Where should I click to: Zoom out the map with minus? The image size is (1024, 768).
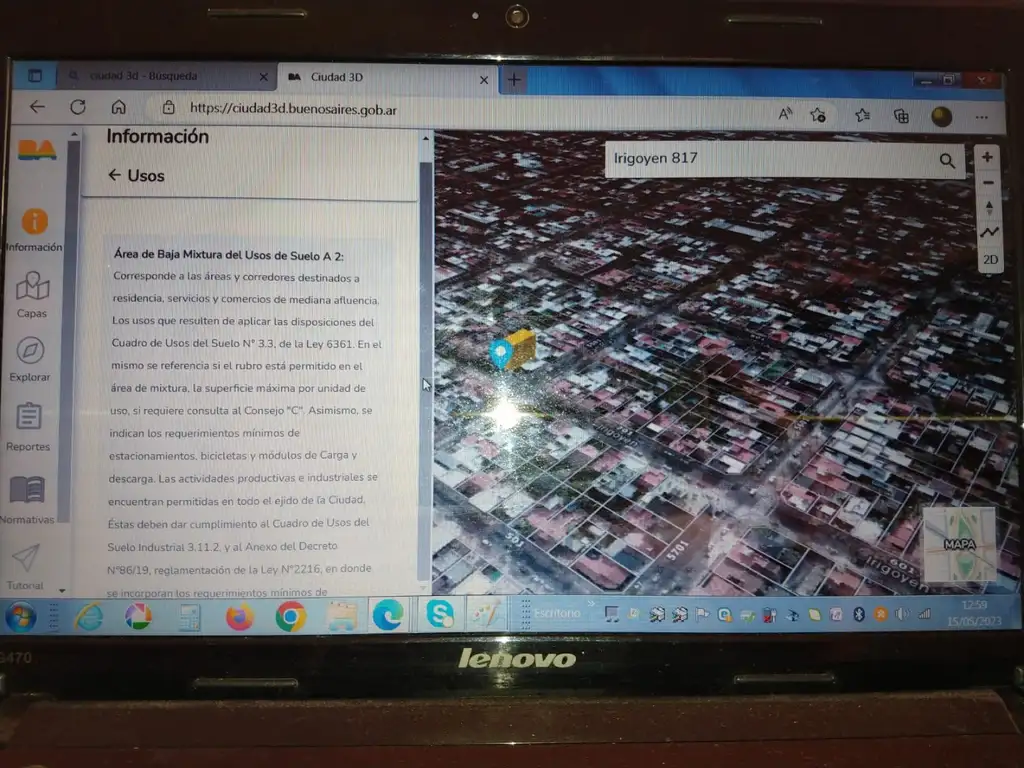988,183
